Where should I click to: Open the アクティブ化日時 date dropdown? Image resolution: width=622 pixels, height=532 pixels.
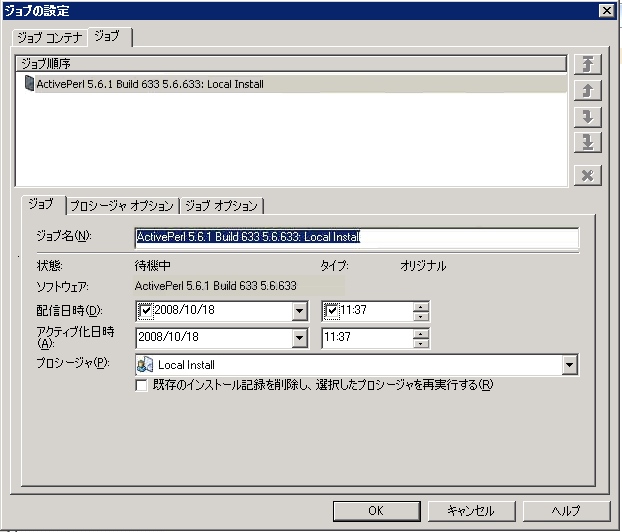299,338
